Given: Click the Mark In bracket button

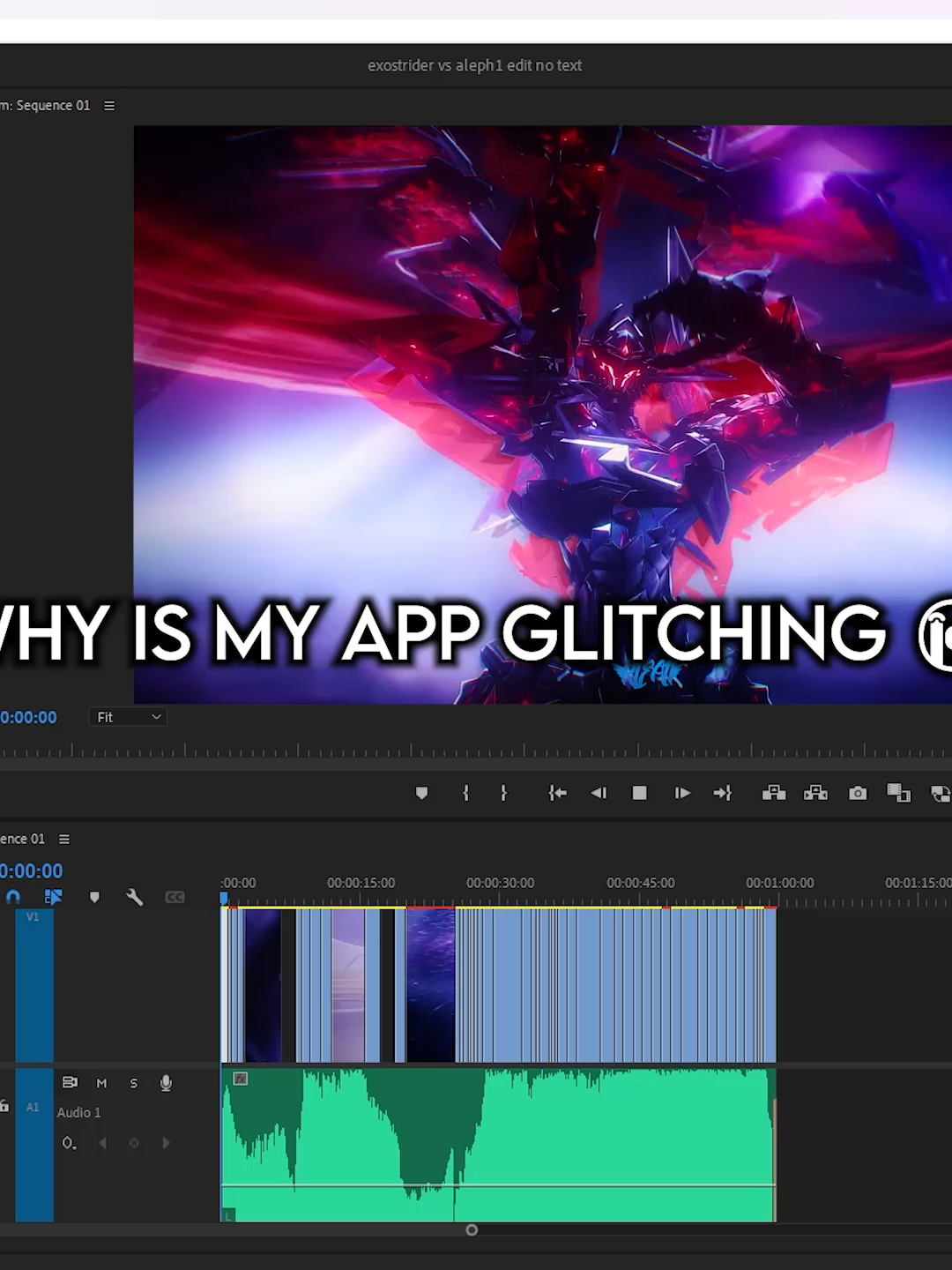Looking at the screenshot, I should tap(465, 793).
